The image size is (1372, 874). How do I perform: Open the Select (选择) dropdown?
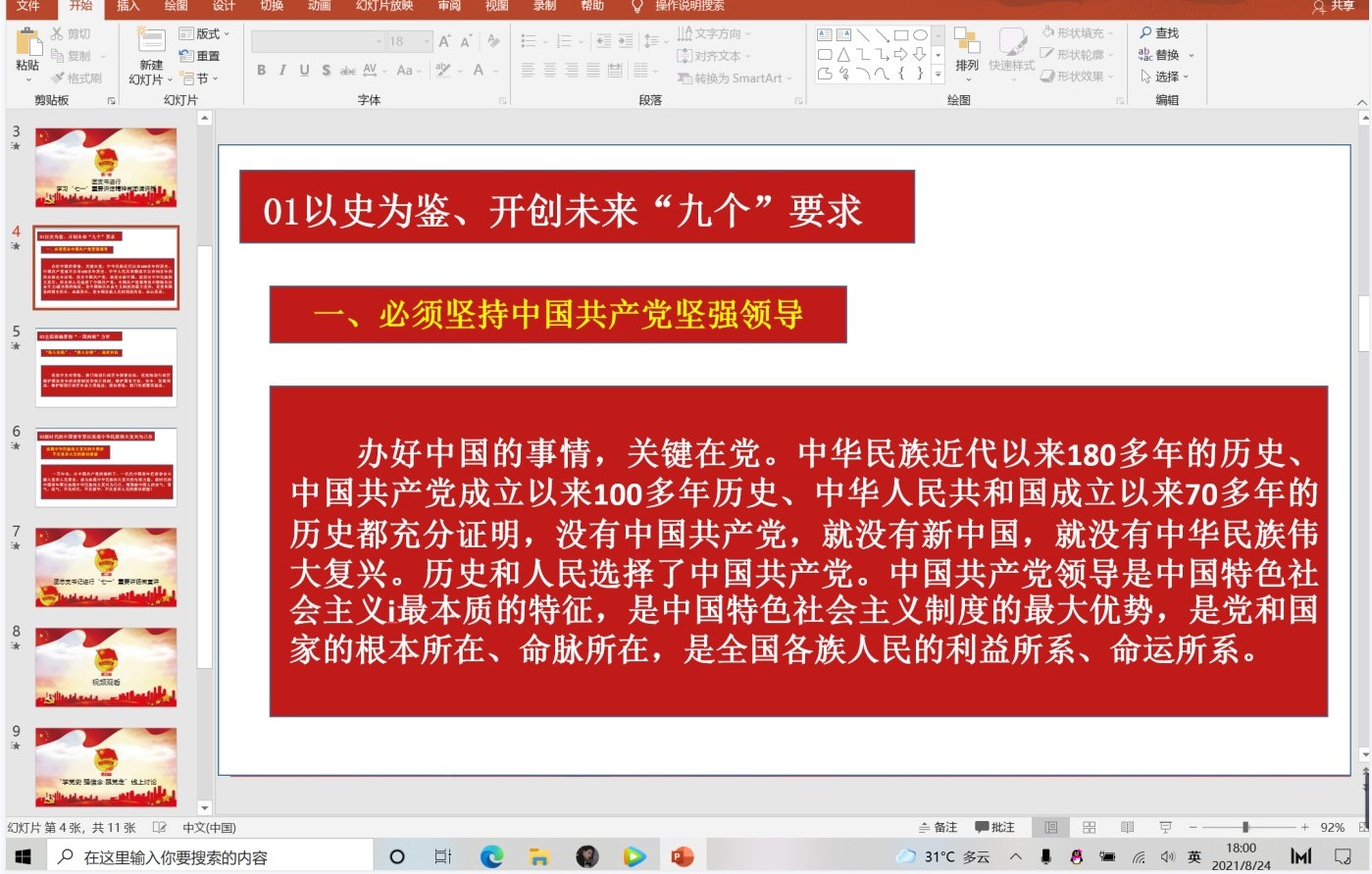pos(1166,77)
